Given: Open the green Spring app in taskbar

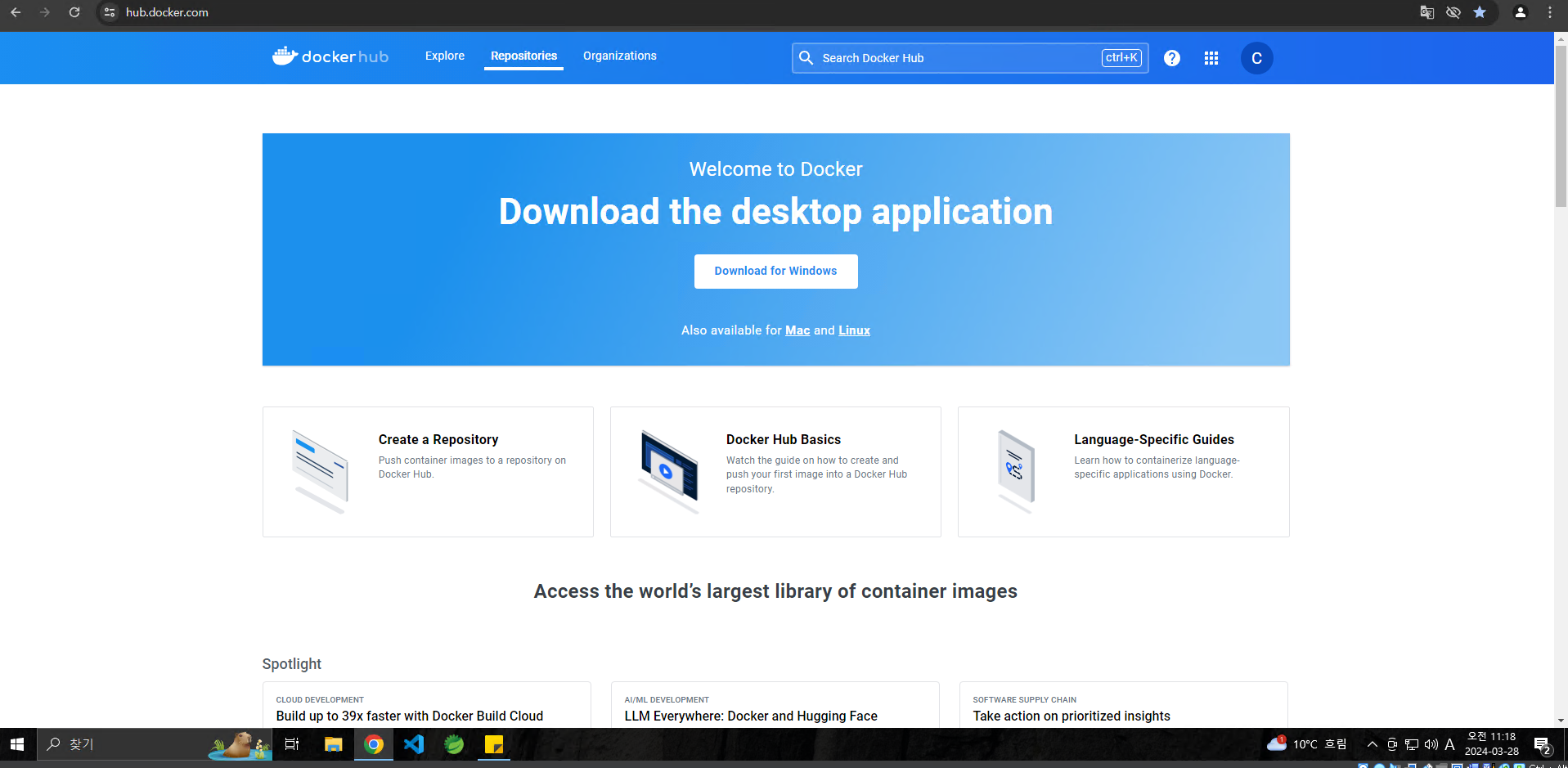Looking at the screenshot, I should click(x=454, y=744).
